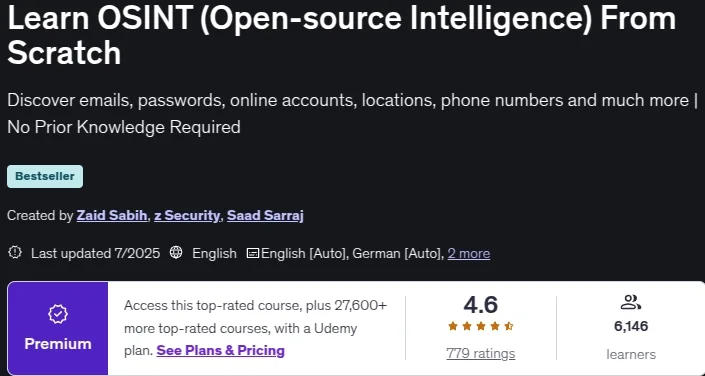This screenshot has width=705, height=376.
Task: Click the Premium checkmark badge icon
Action: 58,314
